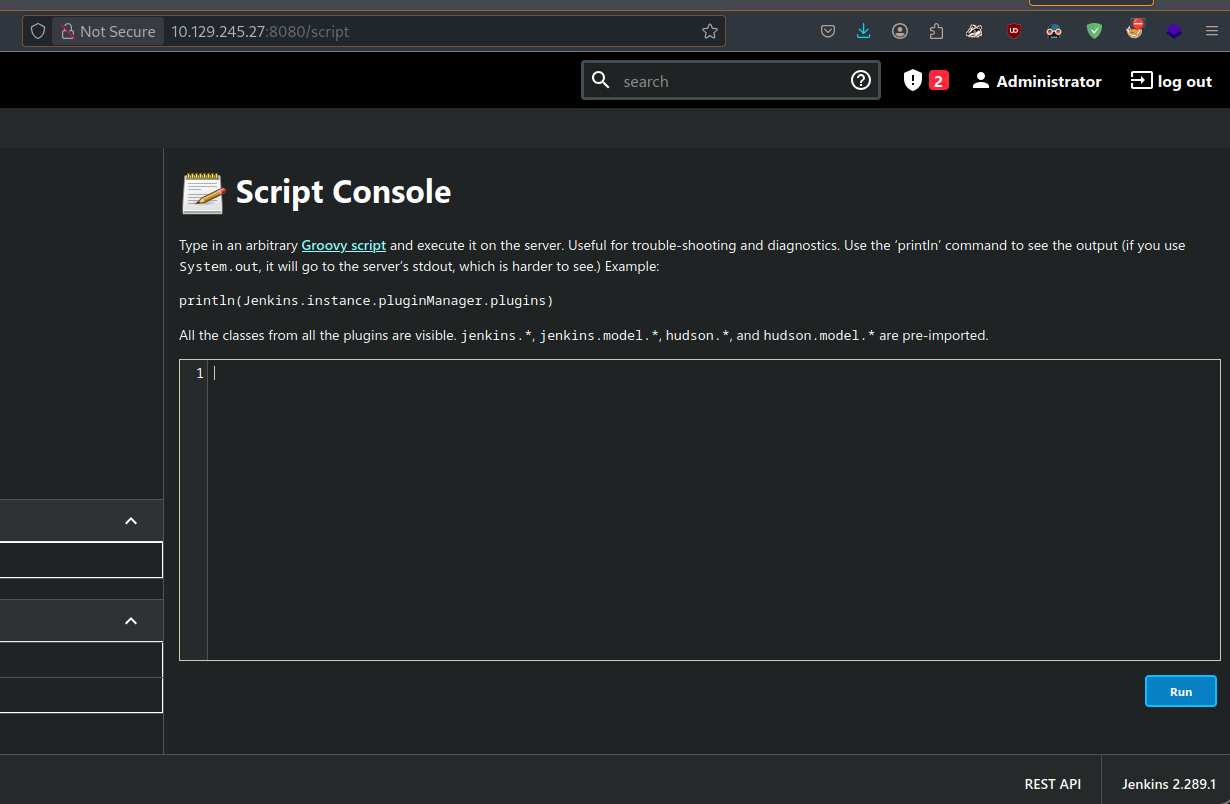Show site info via Not Secure padlock
Viewport: 1230px width, 804px height.
(106, 31)
